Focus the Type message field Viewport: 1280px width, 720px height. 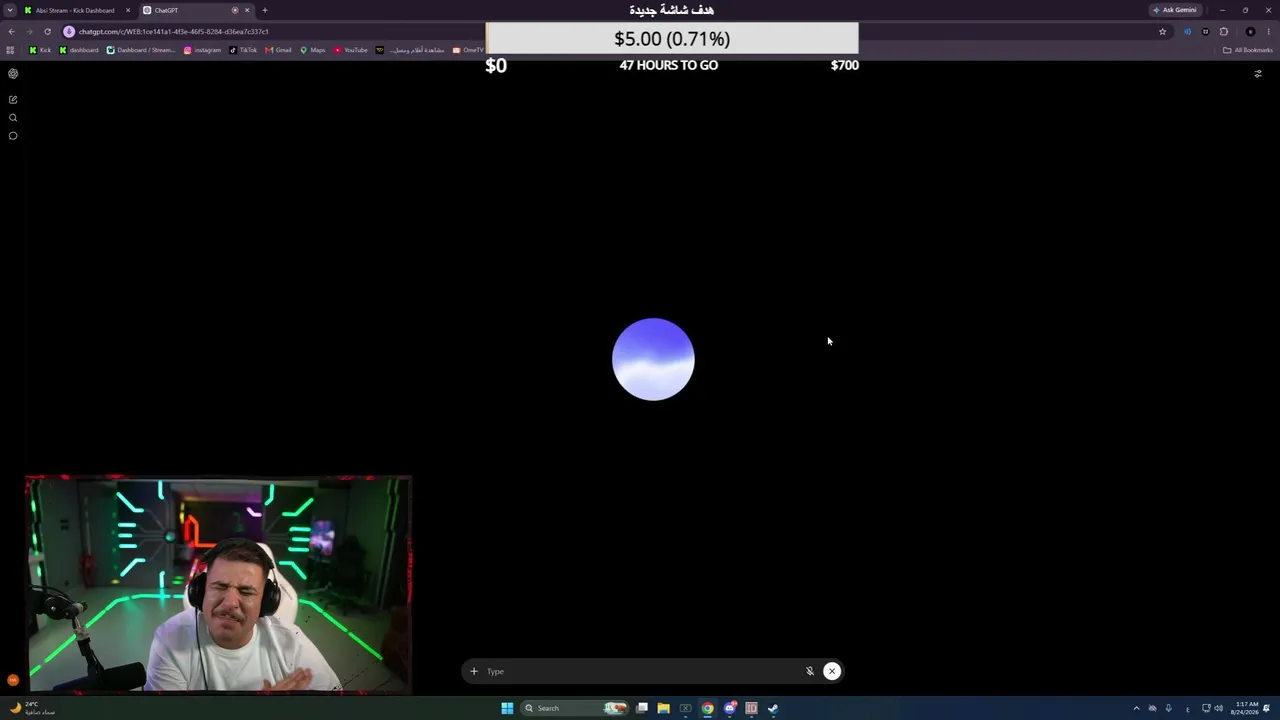(640, 671)
